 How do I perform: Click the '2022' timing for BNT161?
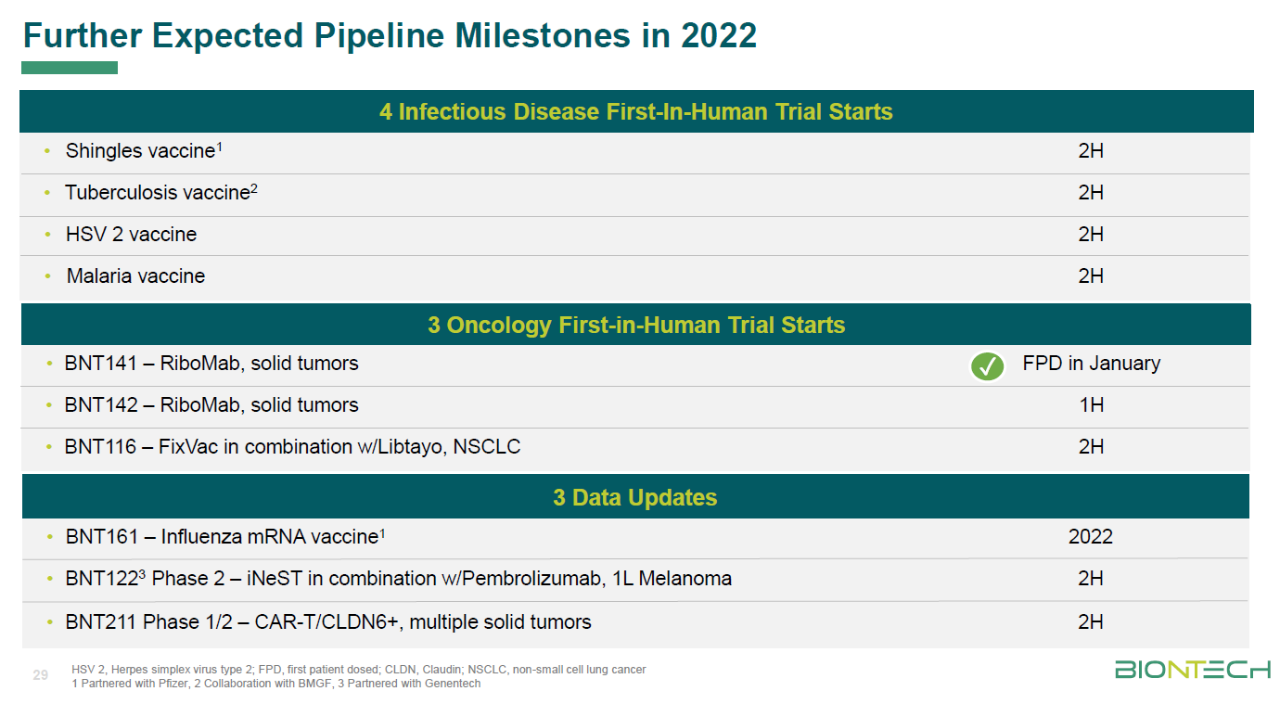pos(1090,537)
